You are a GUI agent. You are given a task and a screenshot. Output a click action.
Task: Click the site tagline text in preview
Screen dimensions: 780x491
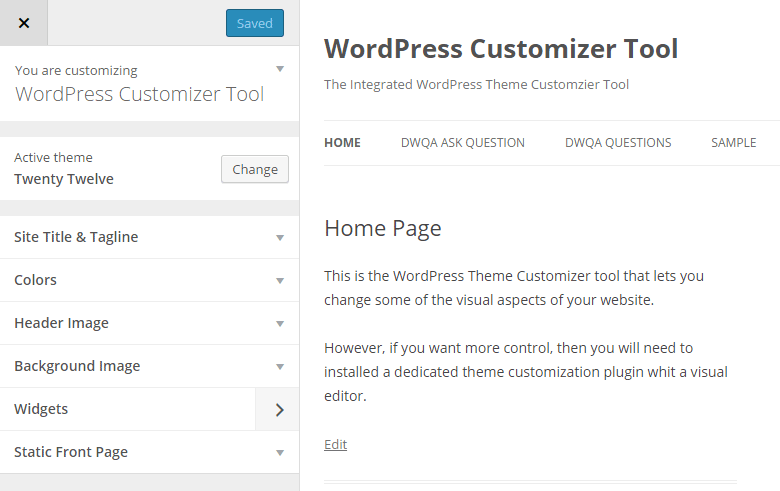point(477,85)
